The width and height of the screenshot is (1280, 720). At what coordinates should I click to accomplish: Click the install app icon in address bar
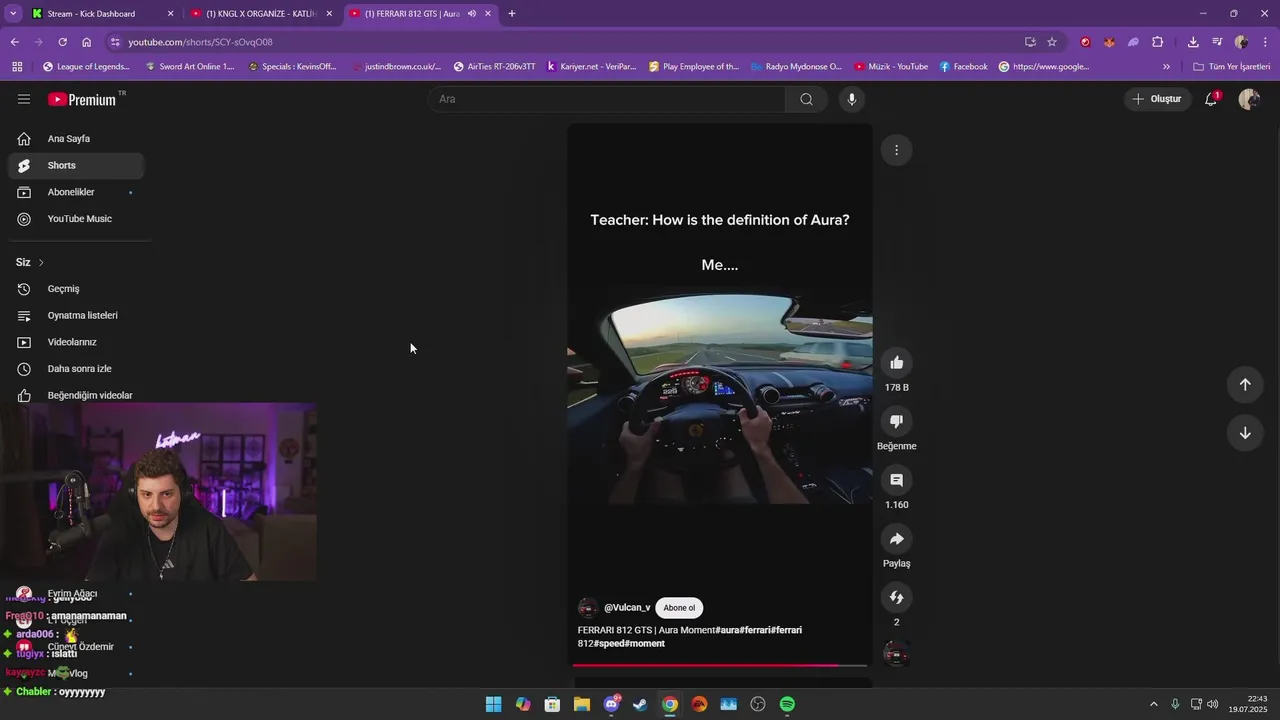(x=1030, y=42)
